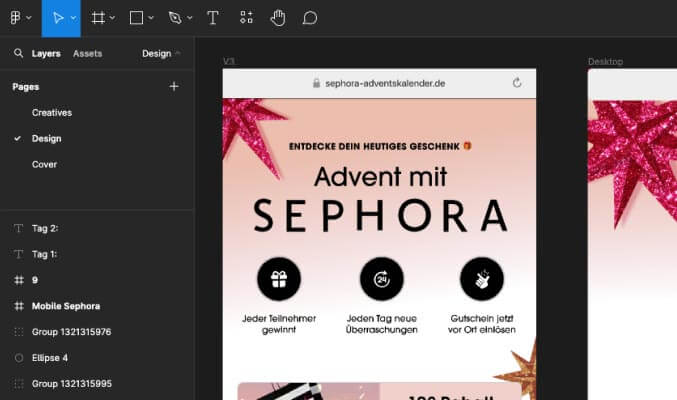Add a new page with plus button

tap(174, 87)
